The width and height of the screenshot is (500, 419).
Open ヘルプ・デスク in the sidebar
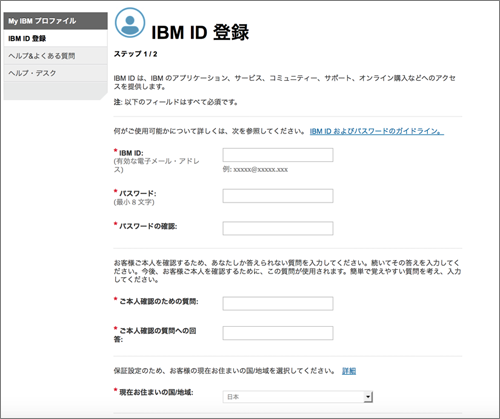pos(56,73)
